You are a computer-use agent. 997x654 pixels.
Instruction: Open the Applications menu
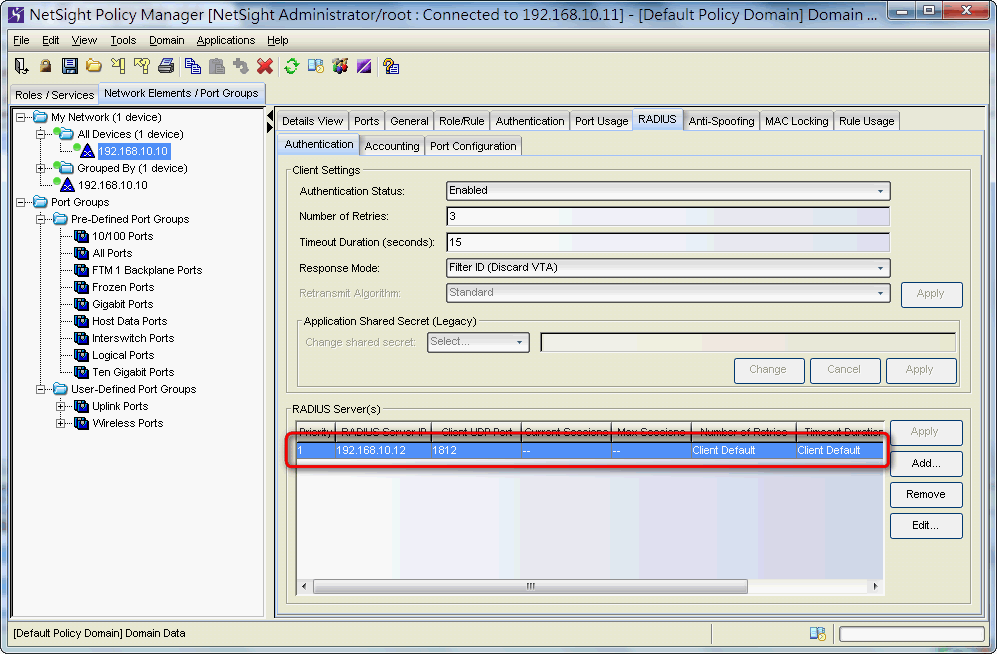(226, 40)
